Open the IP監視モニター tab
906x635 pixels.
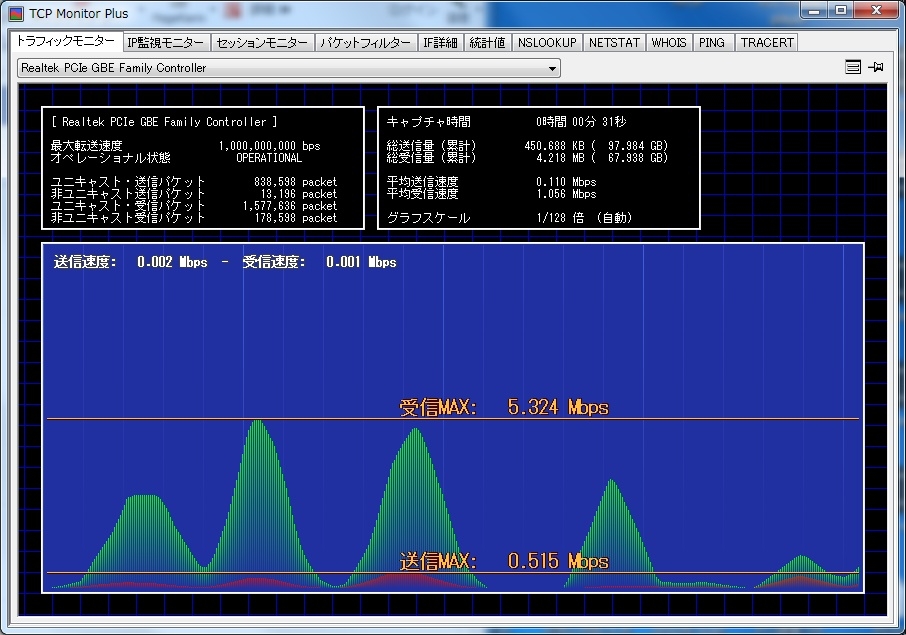(165, 43)
